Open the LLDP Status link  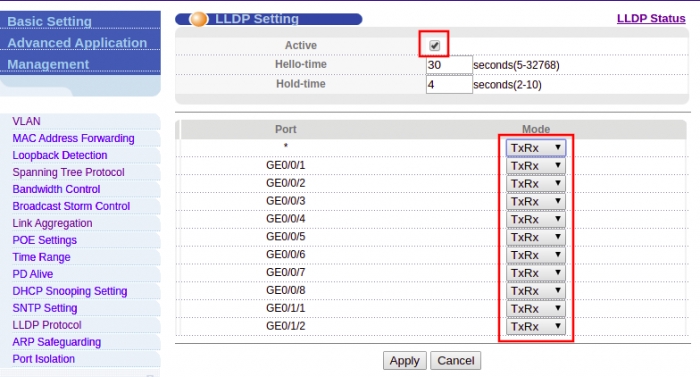point(651,18)
